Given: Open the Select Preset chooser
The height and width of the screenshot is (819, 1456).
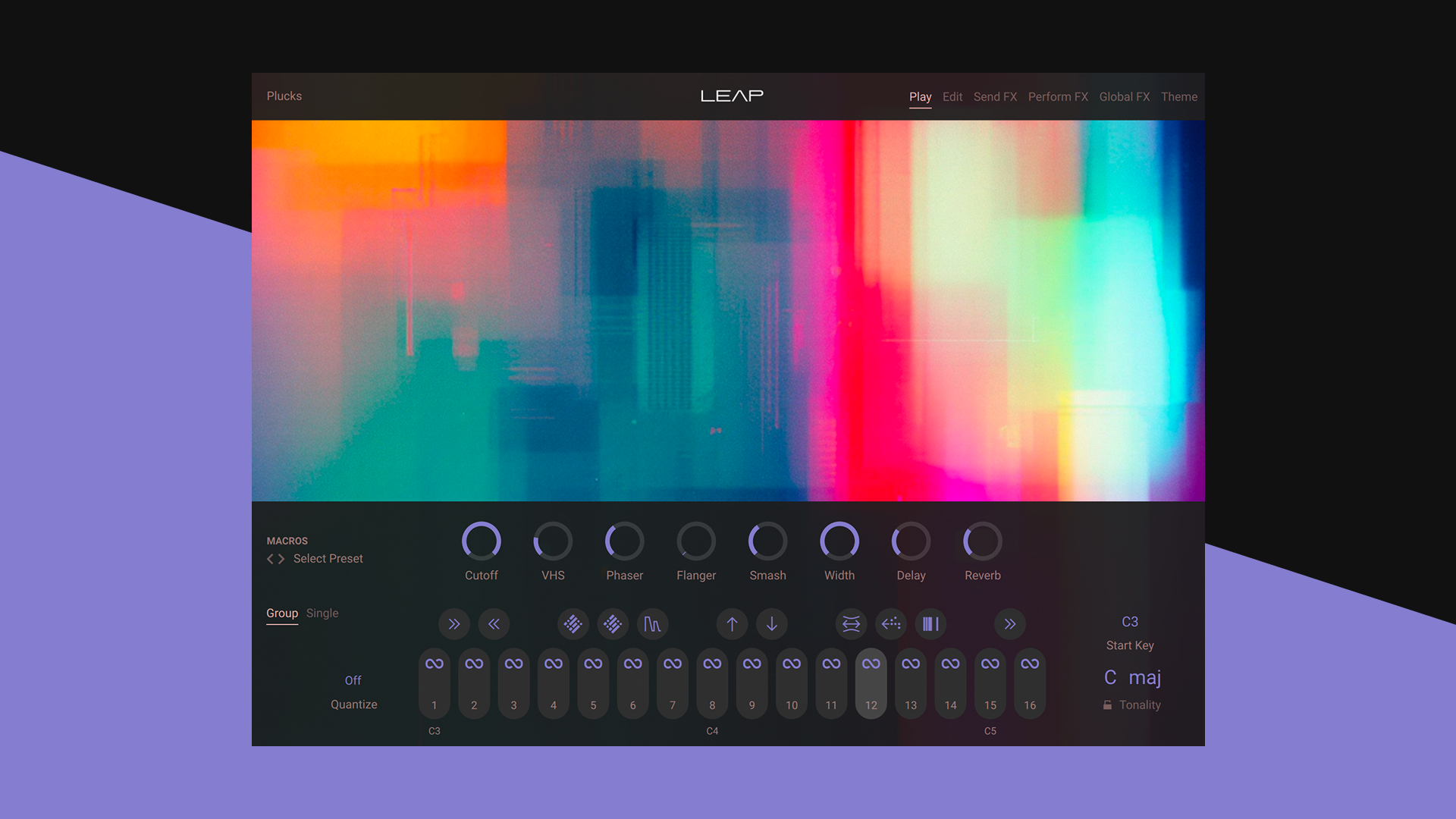Looking at the screenshot, I should point(328,558).
